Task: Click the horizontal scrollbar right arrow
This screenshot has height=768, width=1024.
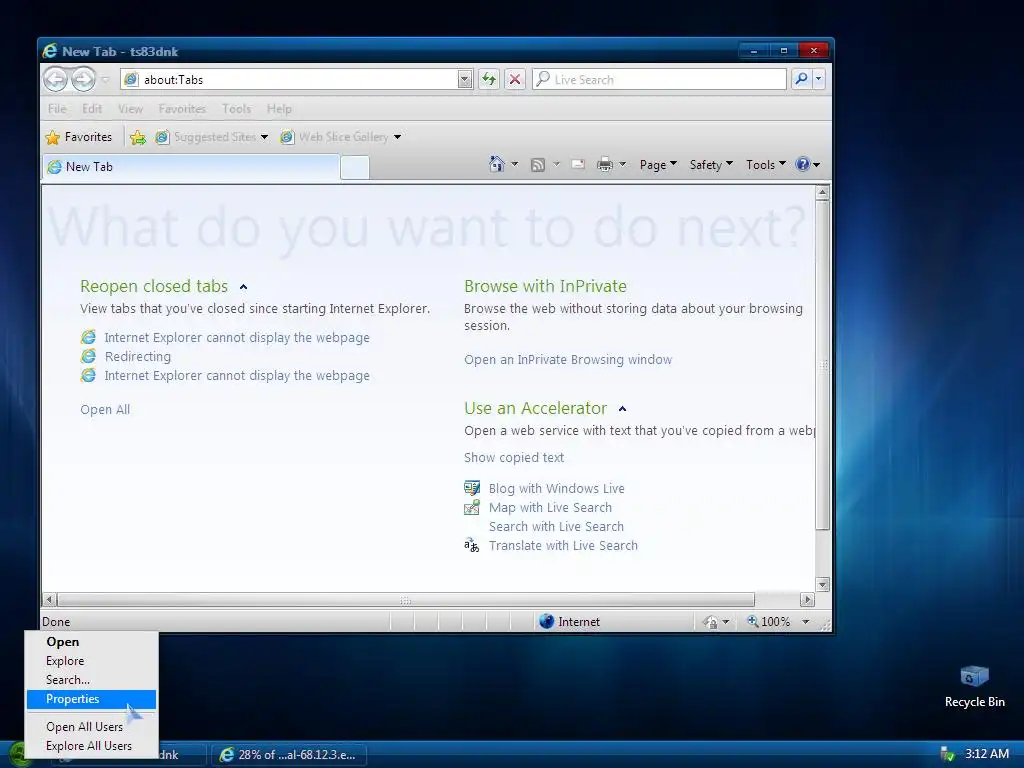Action: [807, 600]
